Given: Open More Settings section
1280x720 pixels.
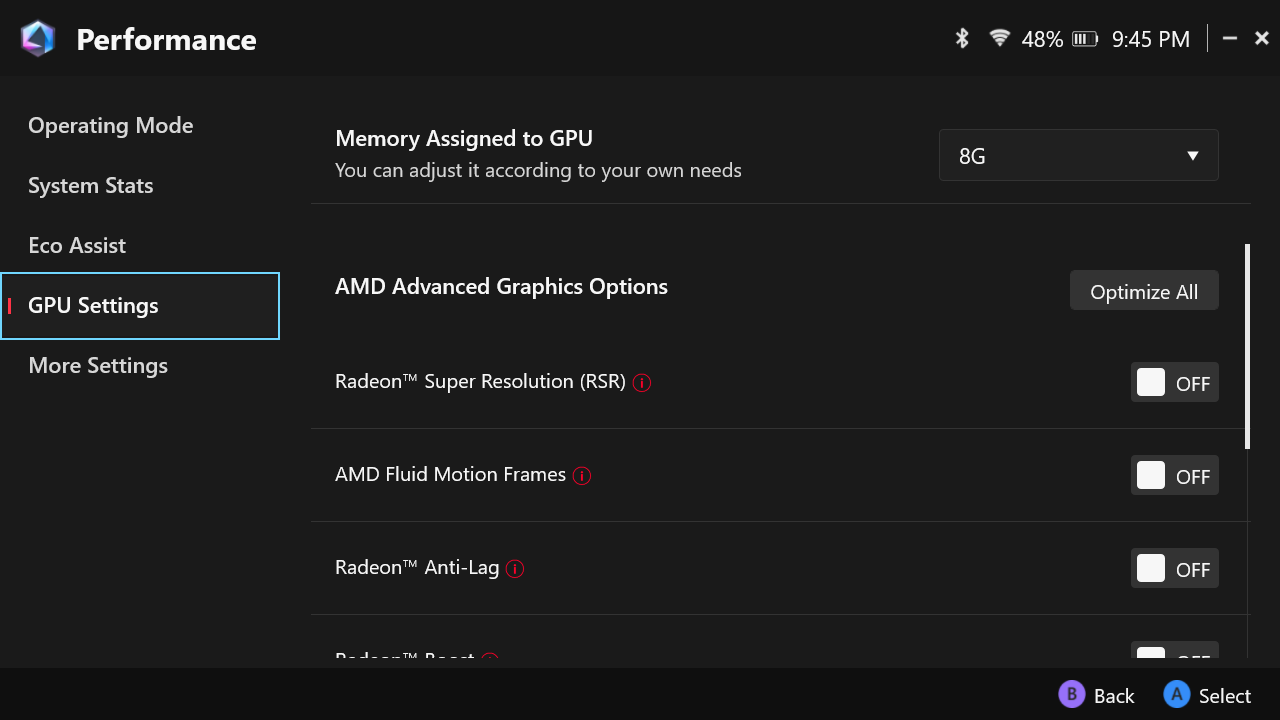Looking at the screenshot, I should pyautogui.click(x=98, y=366).
